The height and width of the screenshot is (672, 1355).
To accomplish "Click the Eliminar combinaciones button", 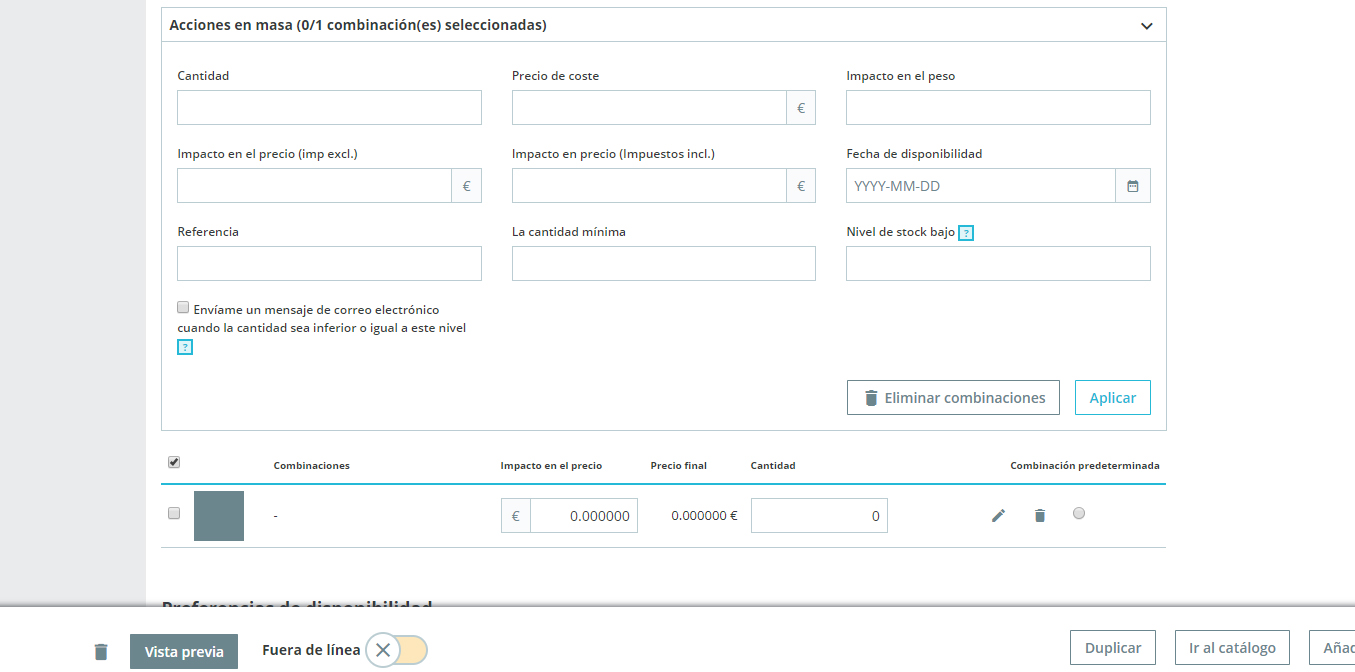I will [953, 397].
